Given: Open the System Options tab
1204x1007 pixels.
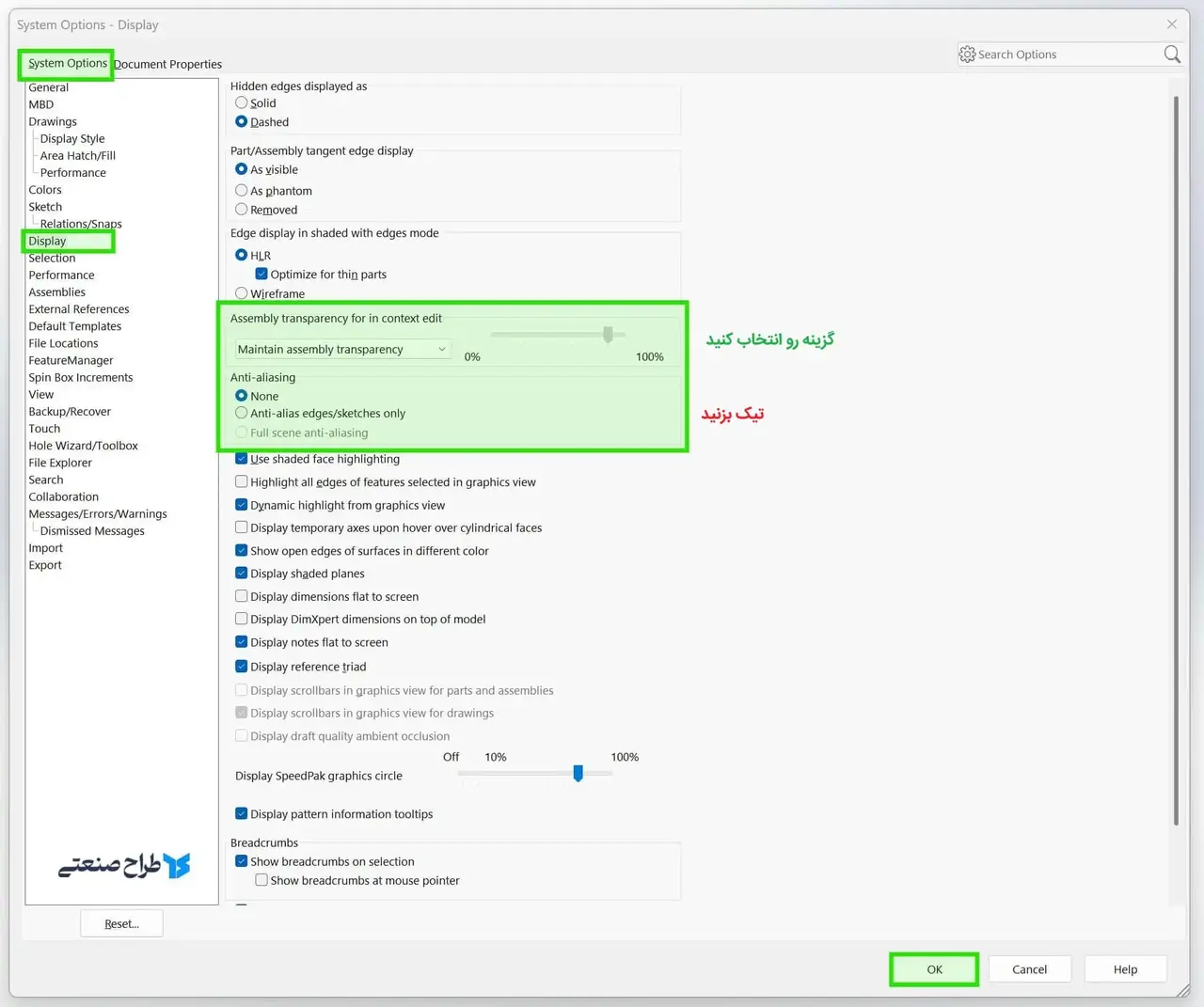Looking at the screenshot, I should click(x=67, y=63).
